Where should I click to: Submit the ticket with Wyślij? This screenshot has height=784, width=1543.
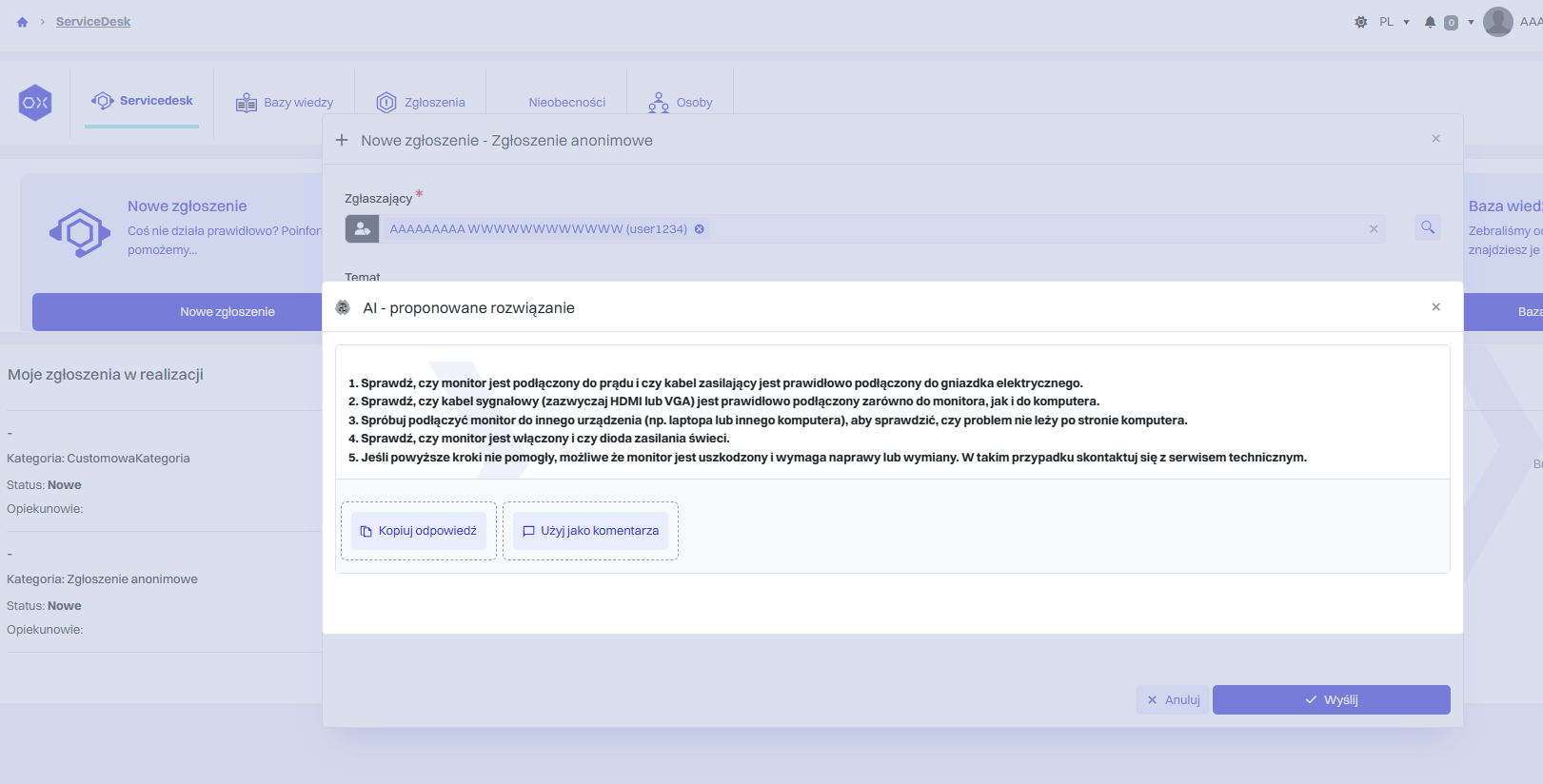click(x=1331, y=700)
